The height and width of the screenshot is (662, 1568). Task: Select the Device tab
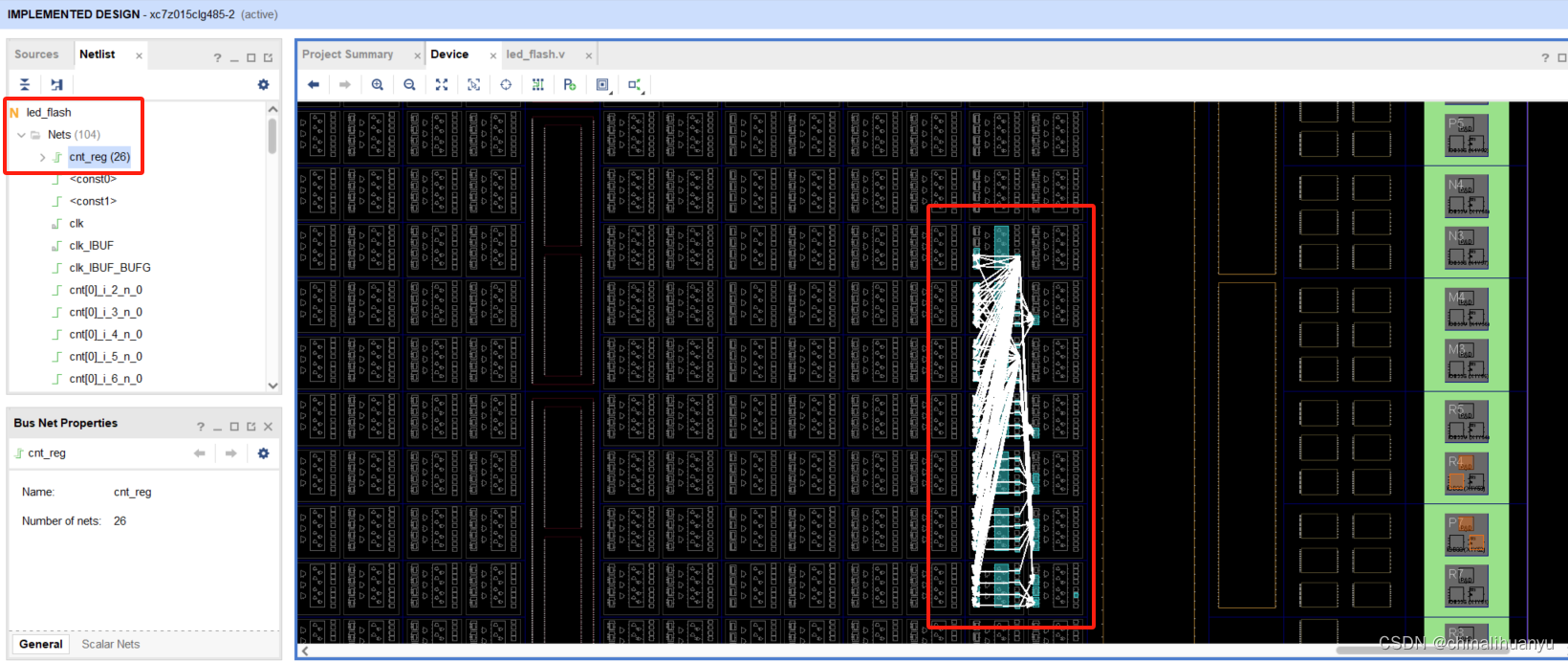[x=449, y=55]
